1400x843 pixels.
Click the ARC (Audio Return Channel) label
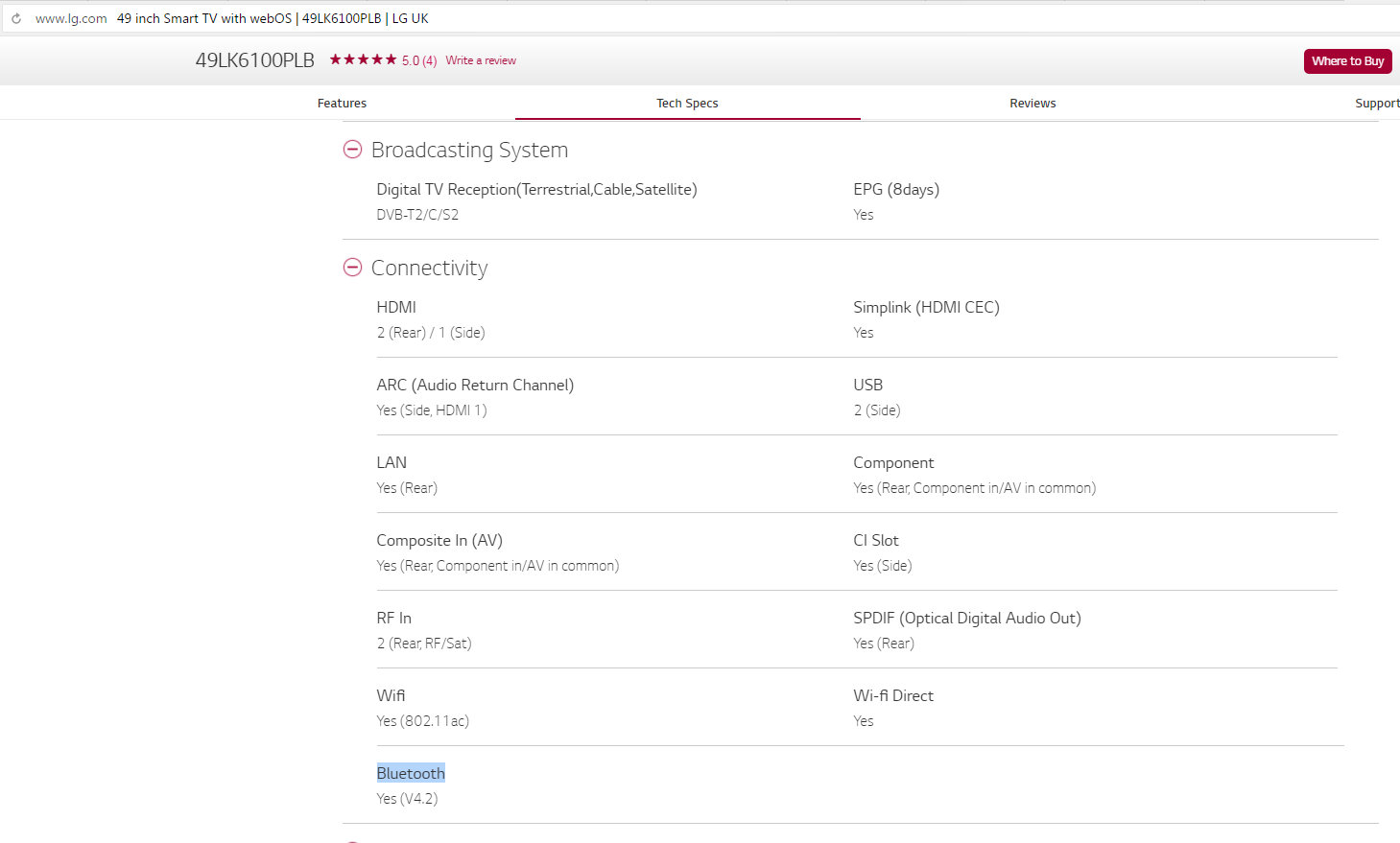tap(475, 385)
